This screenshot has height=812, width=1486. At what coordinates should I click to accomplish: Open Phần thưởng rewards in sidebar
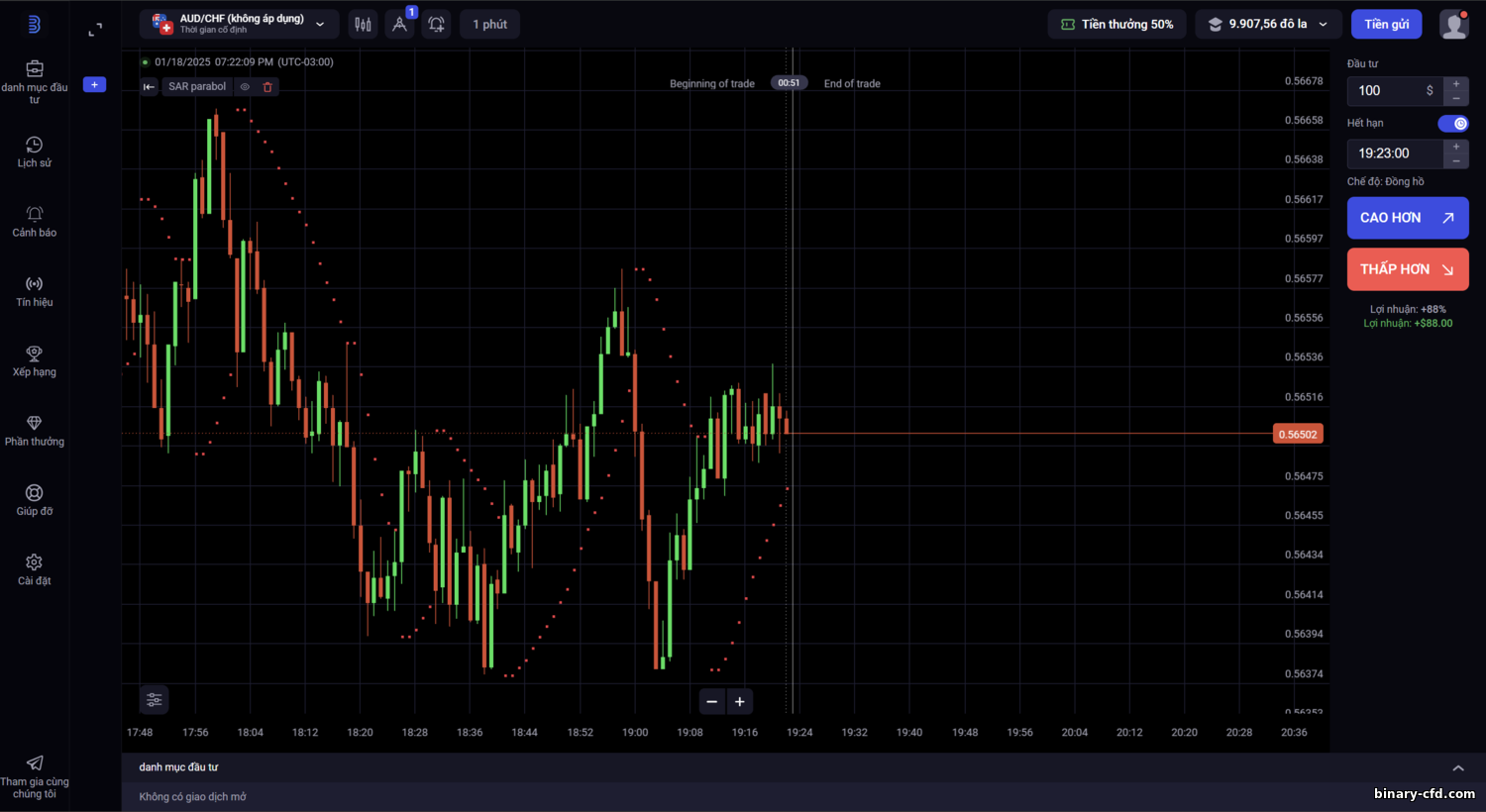pos(35,431)
